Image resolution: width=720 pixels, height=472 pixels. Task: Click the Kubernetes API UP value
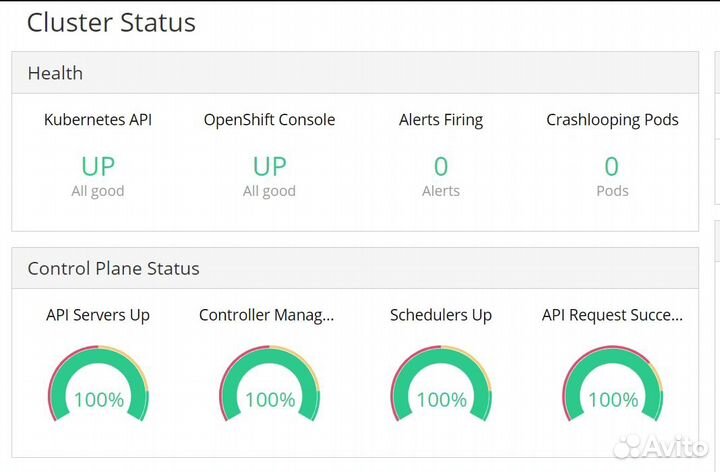point(98,165)
